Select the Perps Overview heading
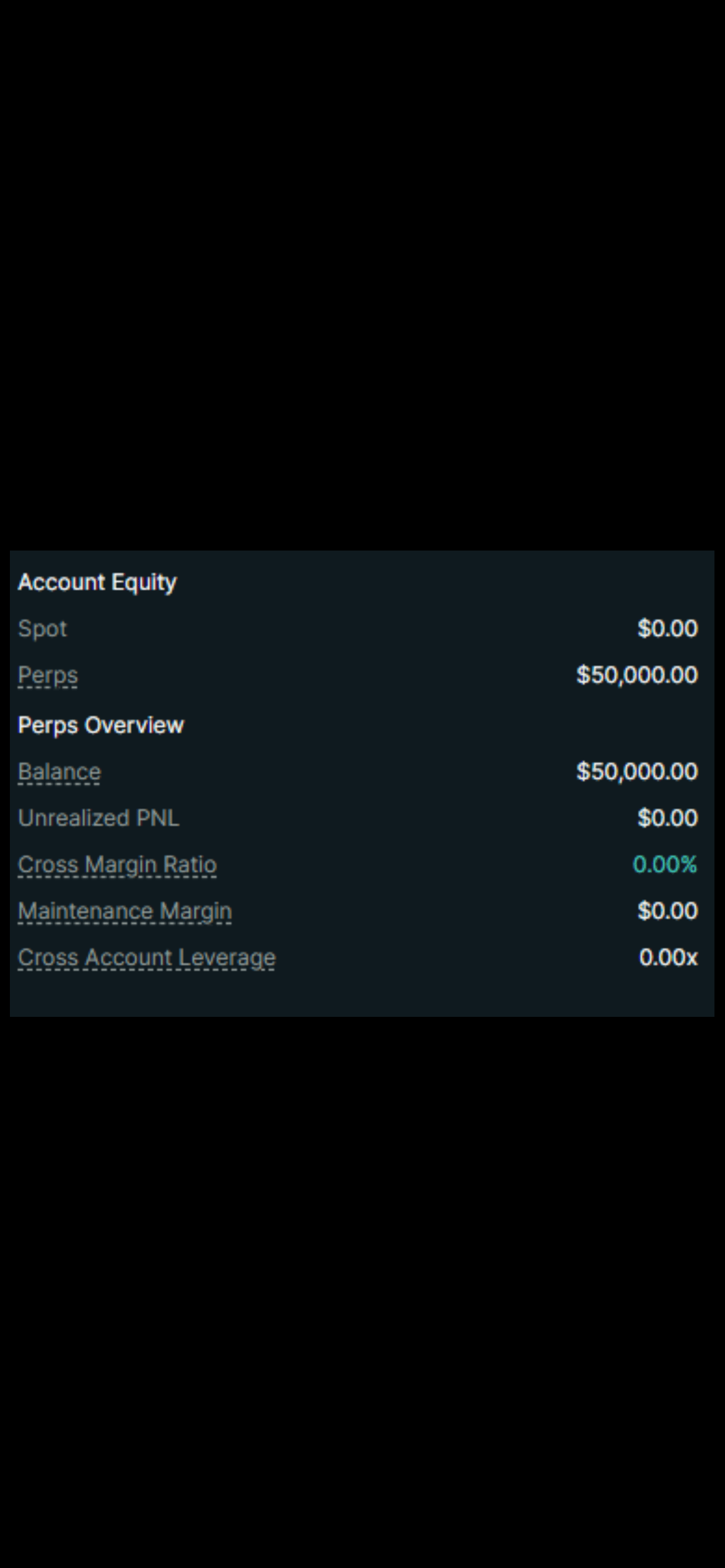 [101, 725]
